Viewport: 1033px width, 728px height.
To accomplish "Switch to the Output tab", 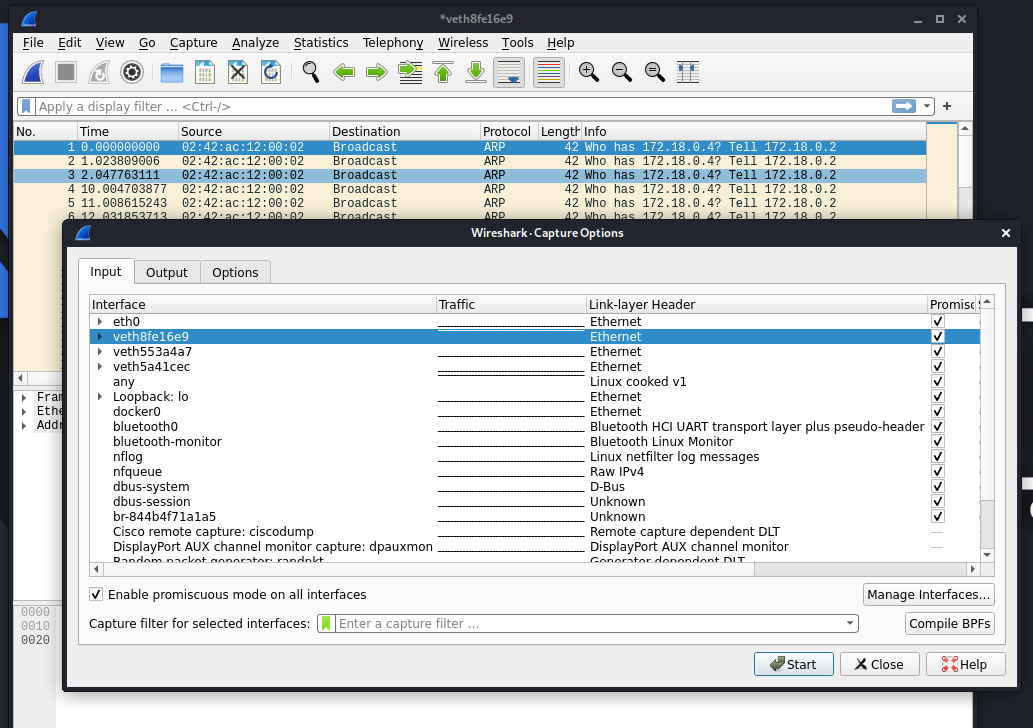I will (167, 272).
